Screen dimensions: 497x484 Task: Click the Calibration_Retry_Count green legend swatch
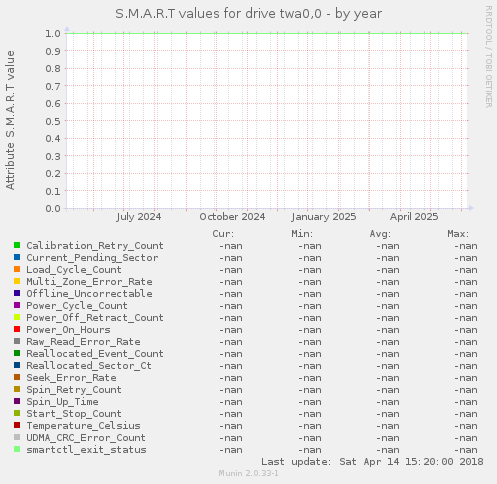17,245
